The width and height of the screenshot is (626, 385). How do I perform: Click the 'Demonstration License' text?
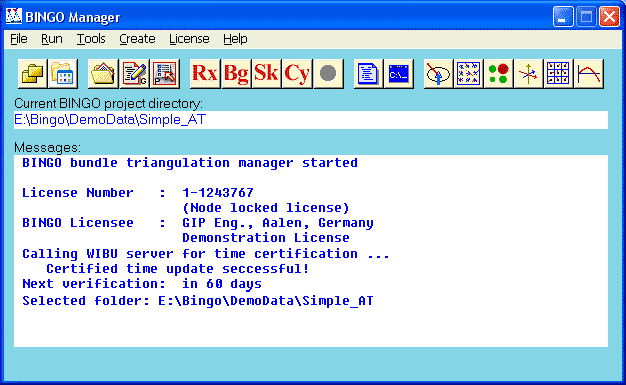[266, 238]
